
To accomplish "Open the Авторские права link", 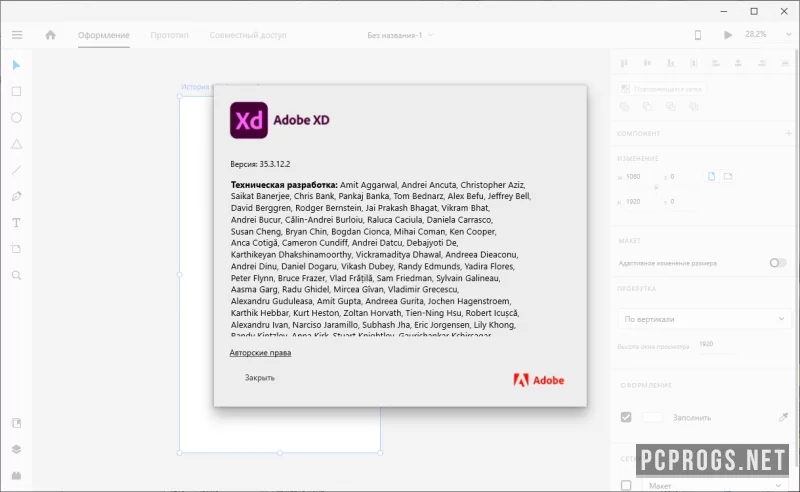I will click(260, 353).
